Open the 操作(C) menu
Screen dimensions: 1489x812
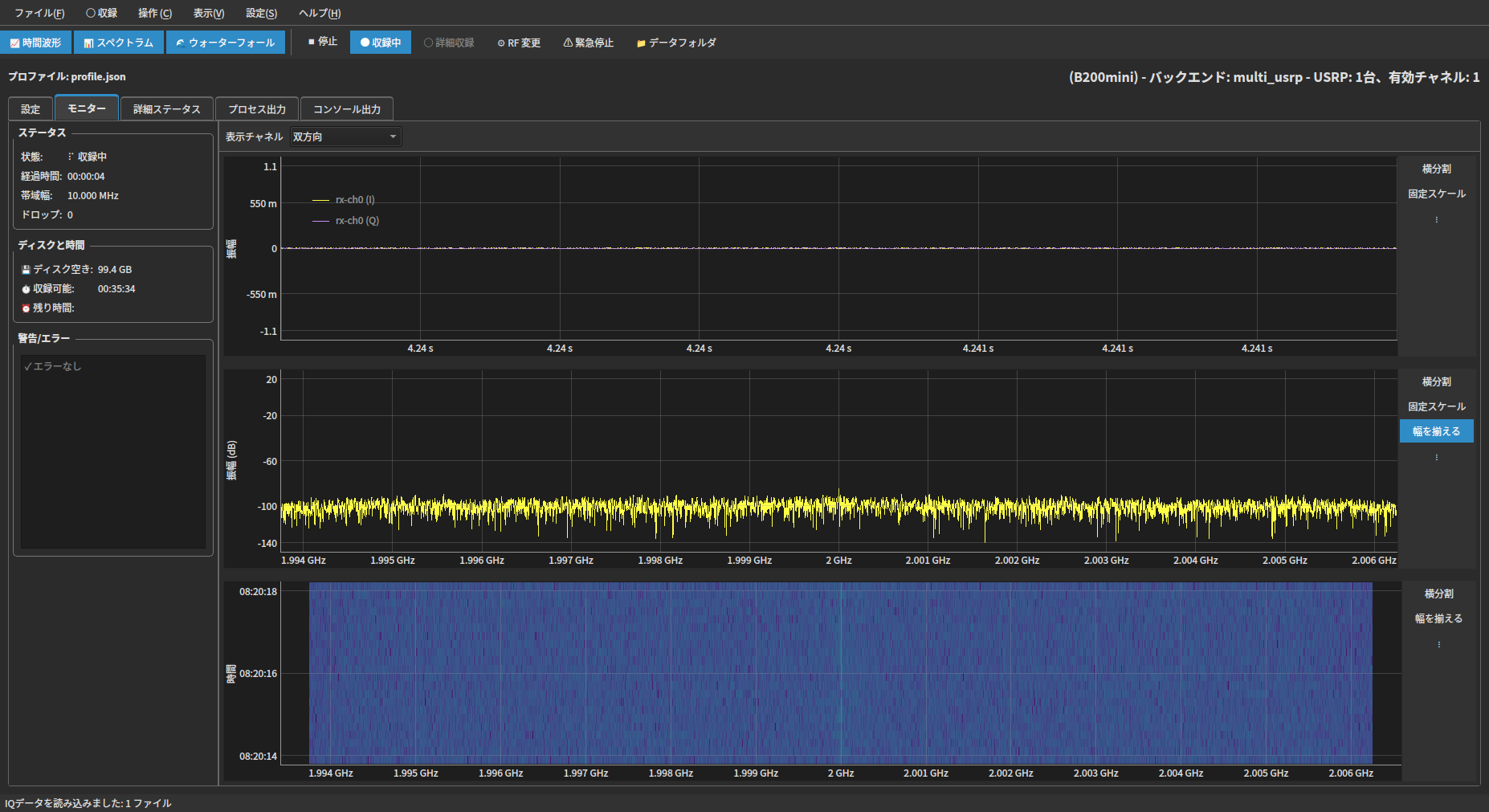(155, 13)
